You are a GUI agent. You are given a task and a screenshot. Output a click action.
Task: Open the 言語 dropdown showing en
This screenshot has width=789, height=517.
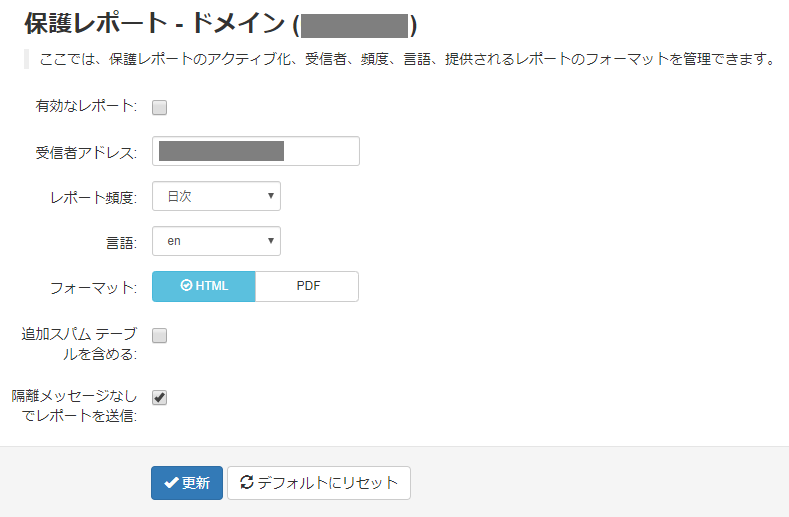click(216, 241)
